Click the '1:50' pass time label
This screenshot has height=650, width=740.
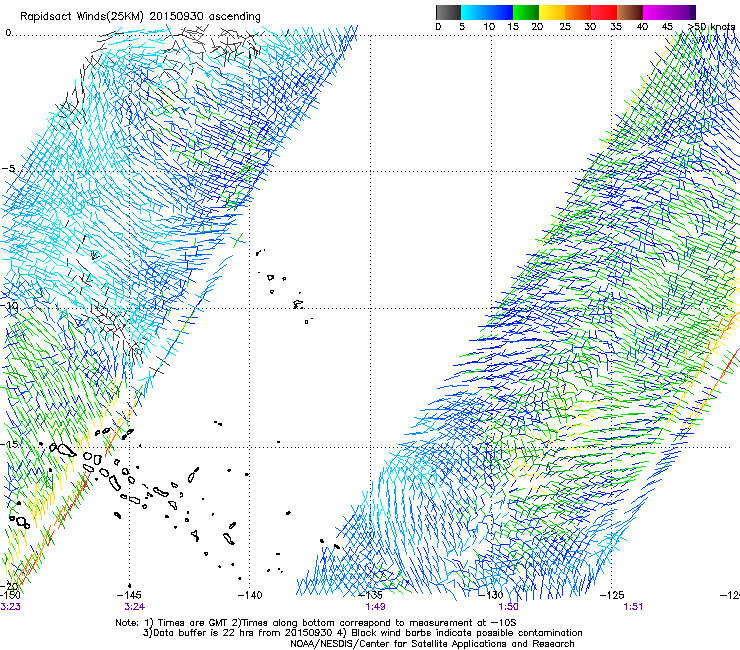click(x=508, y=607)
